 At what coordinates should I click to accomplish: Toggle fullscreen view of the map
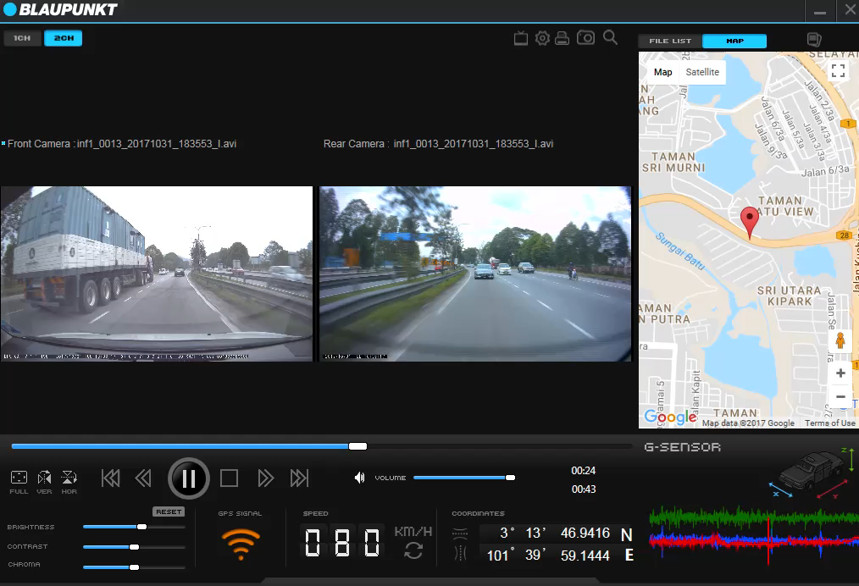[838, 71]
